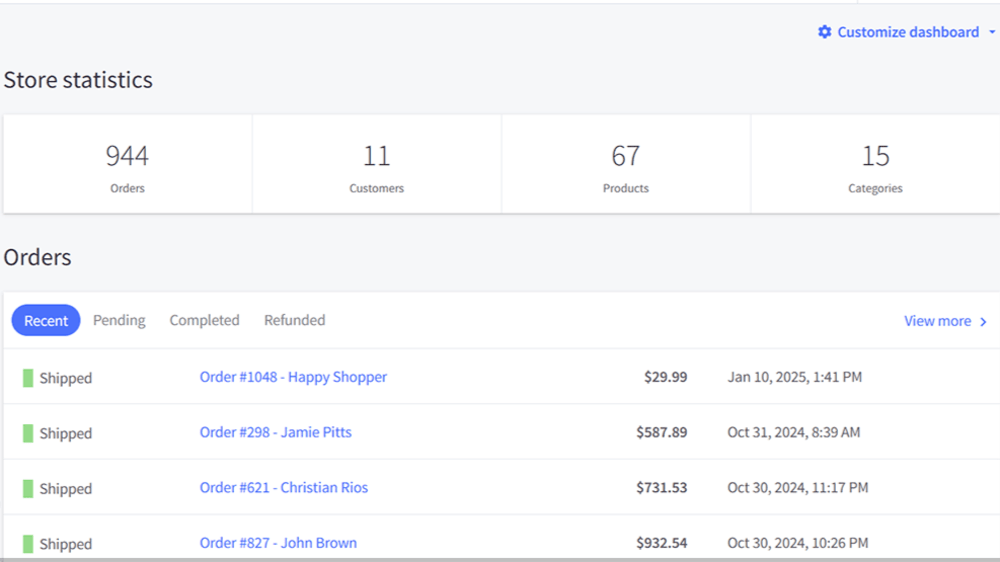This screenshot has width=1000, height=562.
Task: Switch to the Pending orders tab
Action: [x=119, y=321]
